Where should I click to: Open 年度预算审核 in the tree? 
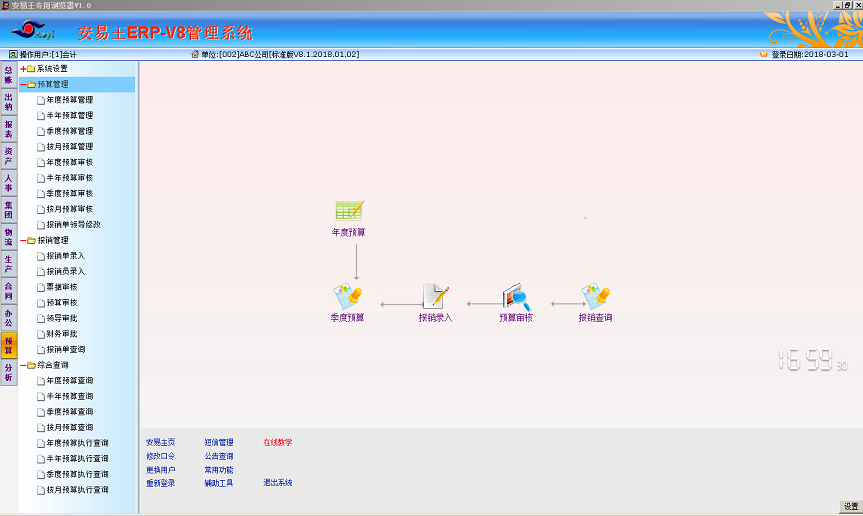pos(70,162)
